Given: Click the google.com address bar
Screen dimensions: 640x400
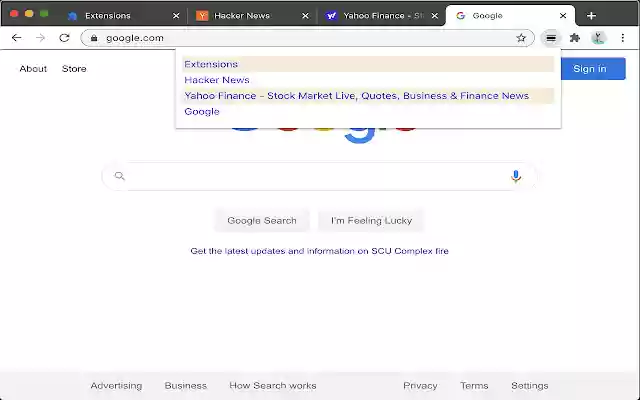Looking at the screenshot, I should (x=306, y=38).
